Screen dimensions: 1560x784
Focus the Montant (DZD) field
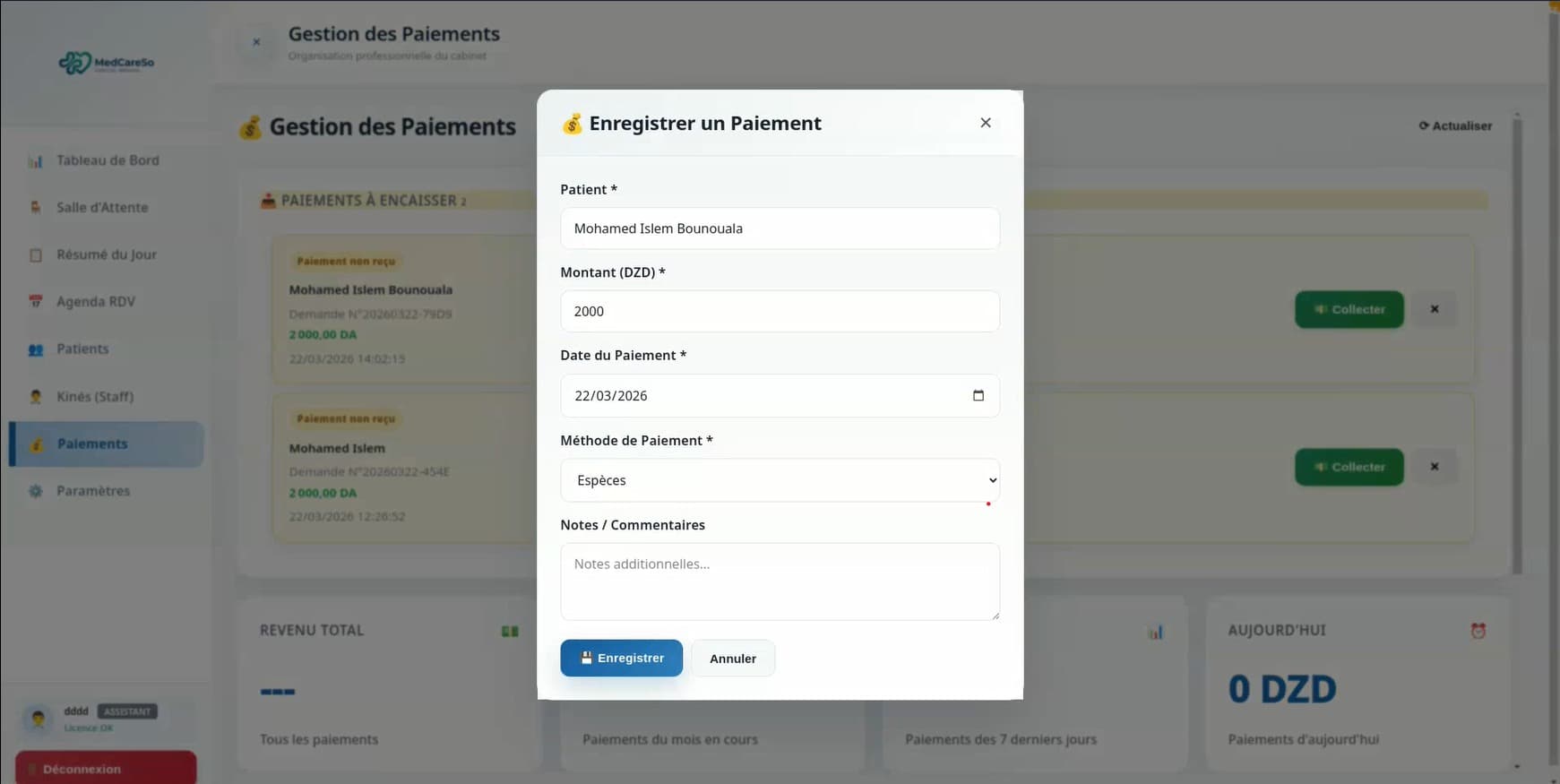coord(780,311)
